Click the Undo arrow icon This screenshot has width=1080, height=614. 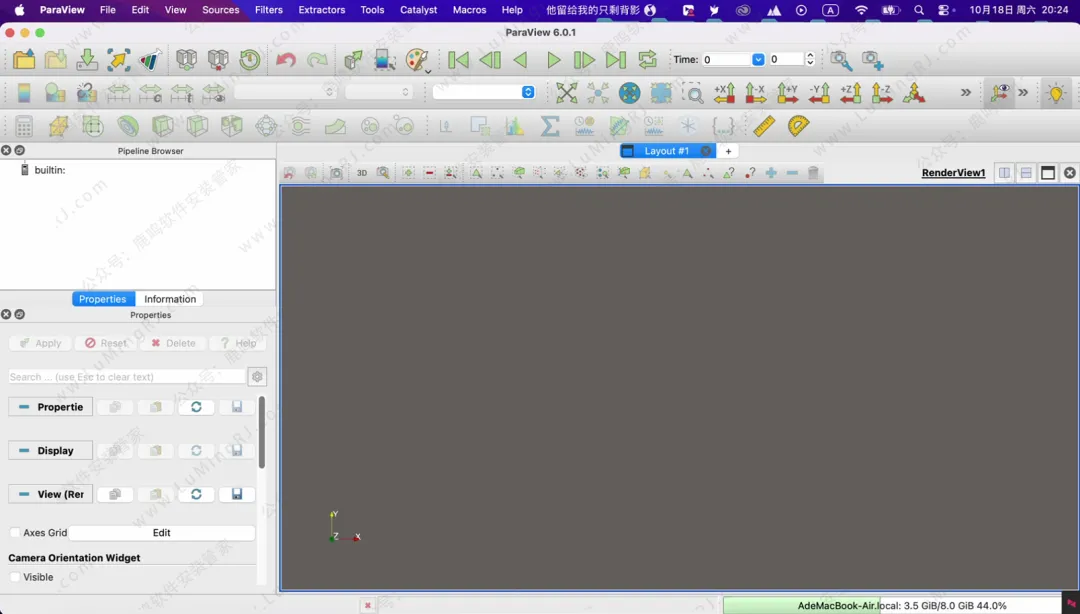coord(286,60)
